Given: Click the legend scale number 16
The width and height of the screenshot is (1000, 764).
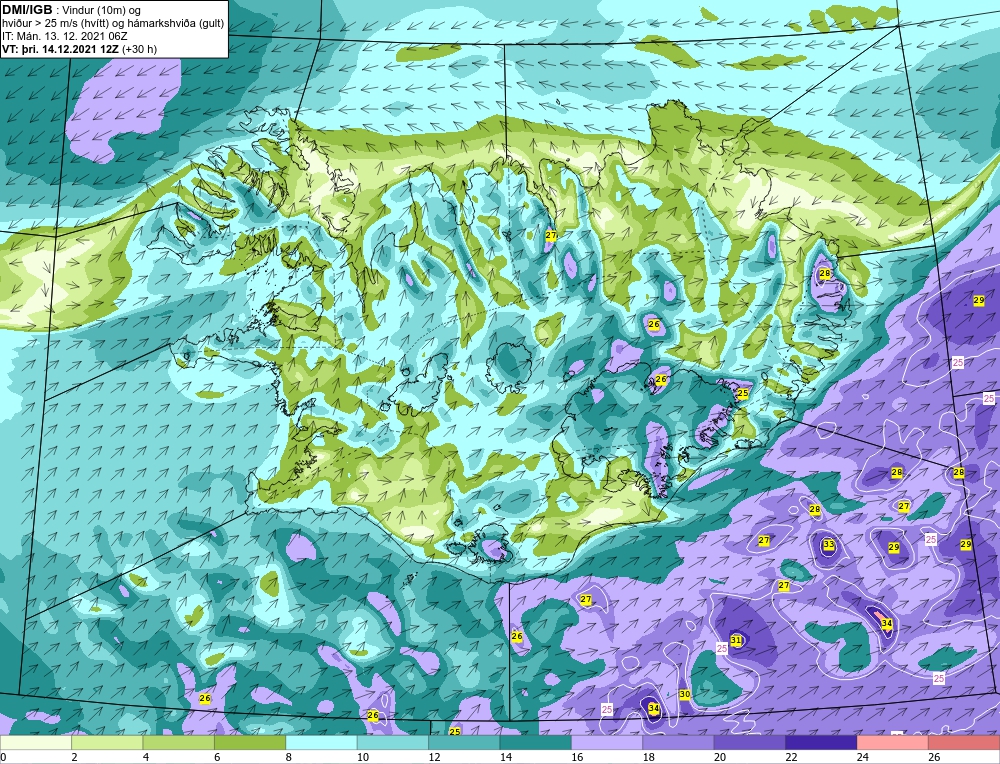Looking at the screenshot, I should (577, 758).
